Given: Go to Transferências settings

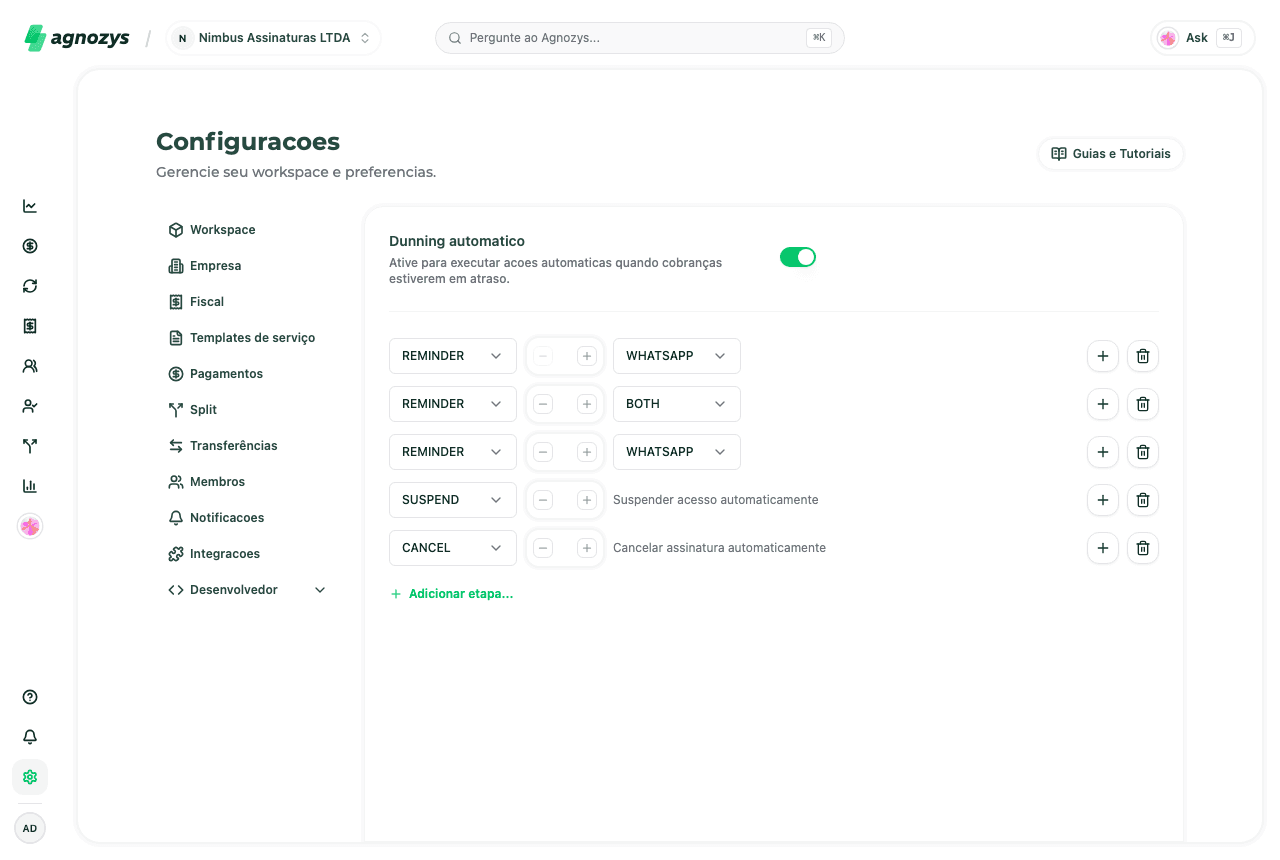Looking at the screenshot, I should coord(247,446).
